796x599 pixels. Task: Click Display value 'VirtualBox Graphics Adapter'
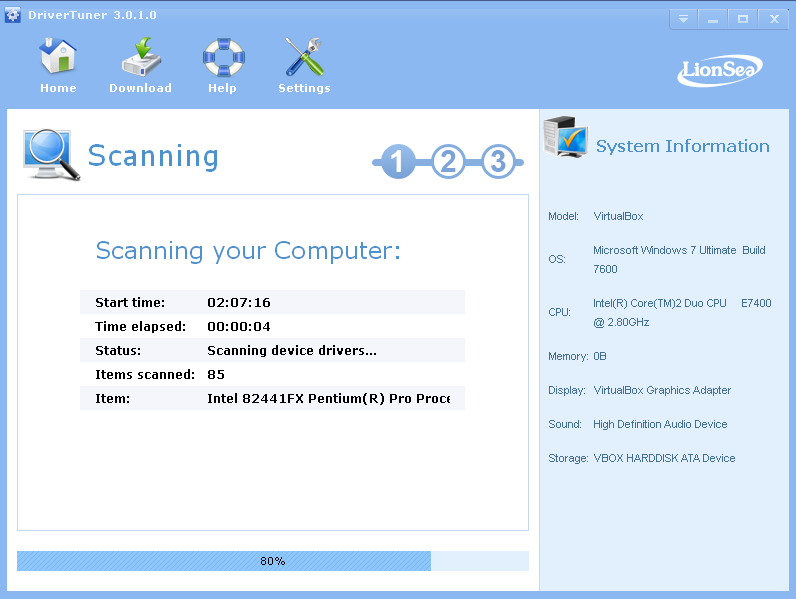(x=662, y=390)
